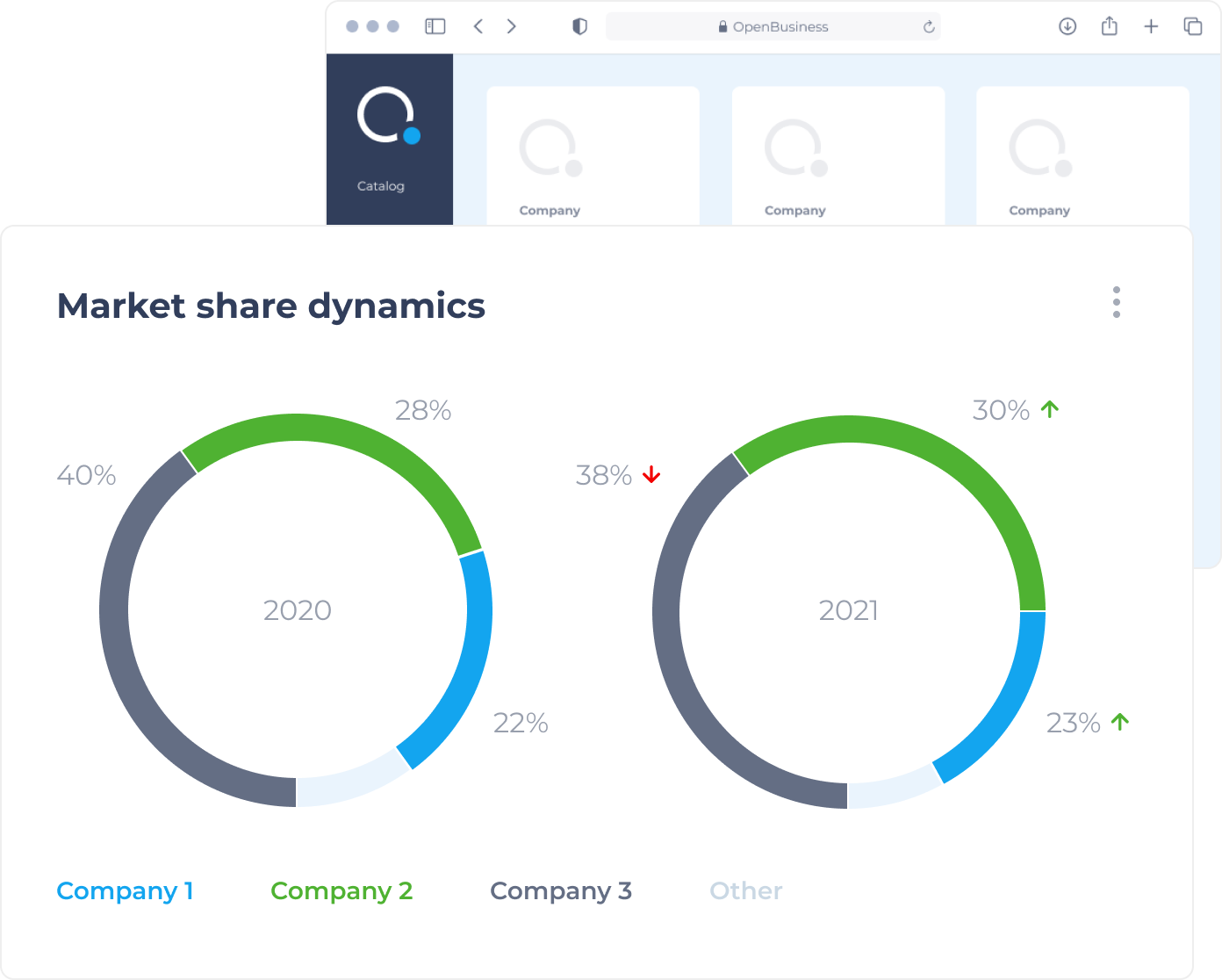Toggle Company 1 in the legend
The image size is (1222, 980).
tap(125, 891)
